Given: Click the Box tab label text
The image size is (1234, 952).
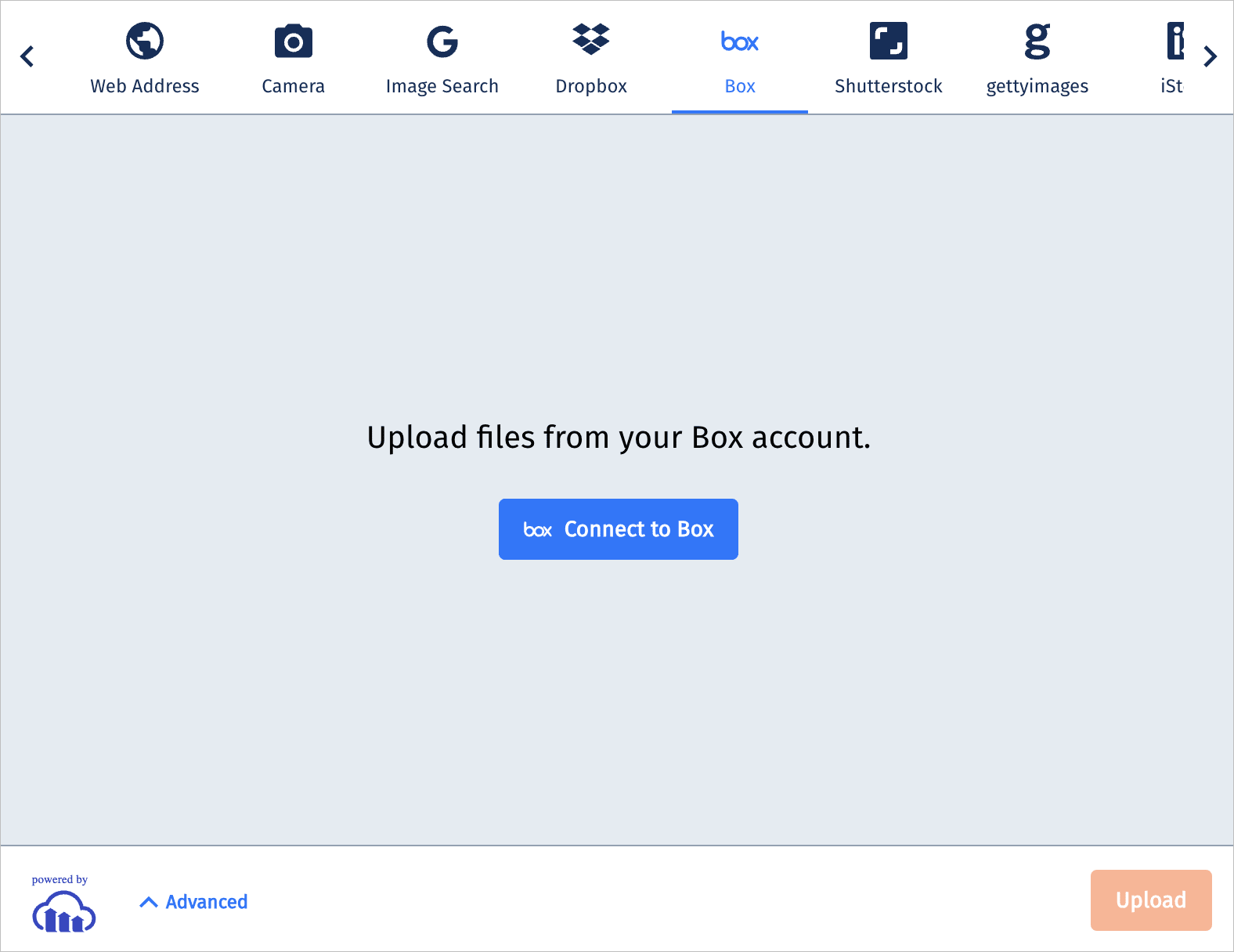Looking at the screenshot, I should tap(740, 86).
